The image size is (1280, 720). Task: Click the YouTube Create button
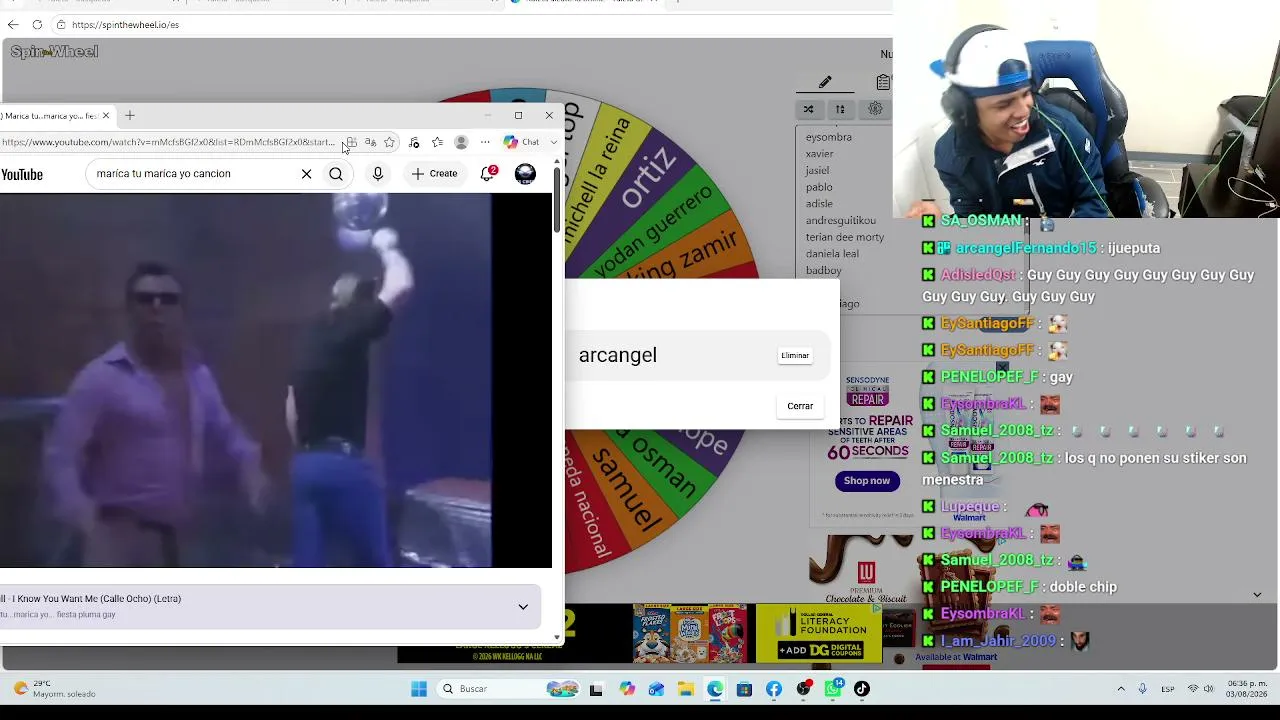click(x=435, y=174)
